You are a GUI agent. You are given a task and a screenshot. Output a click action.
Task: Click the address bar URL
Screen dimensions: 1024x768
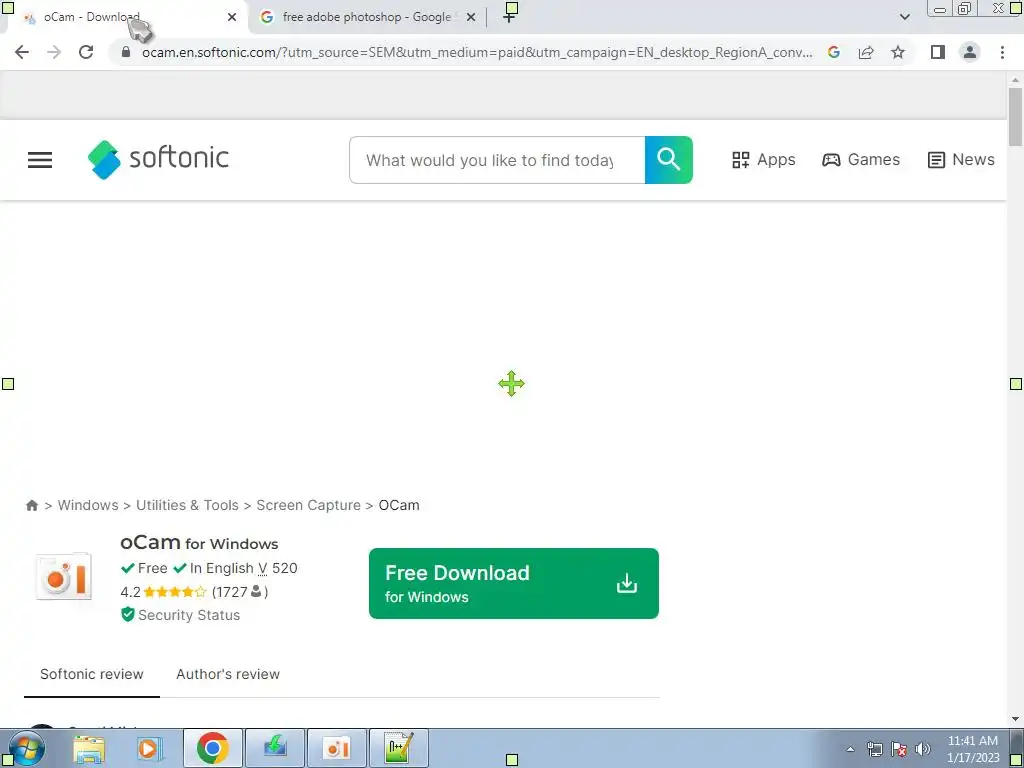point(477,52)
